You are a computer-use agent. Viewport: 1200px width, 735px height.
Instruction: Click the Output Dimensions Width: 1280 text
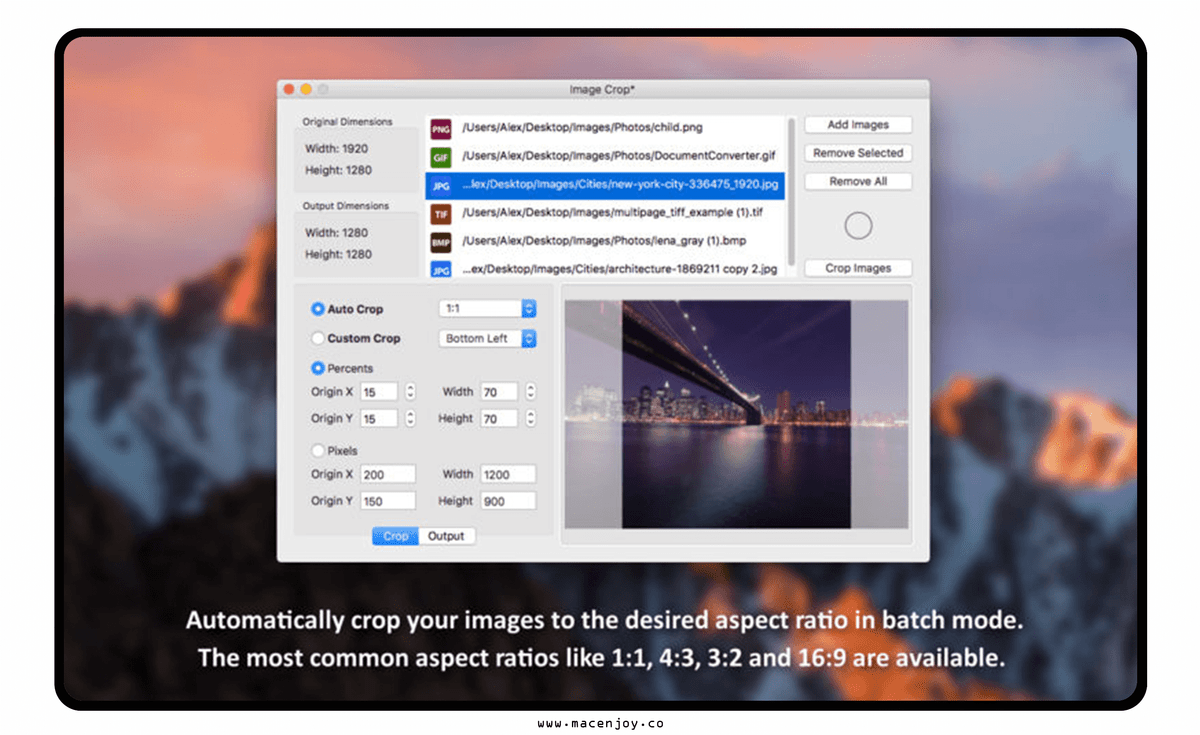(x=336, y=232)
